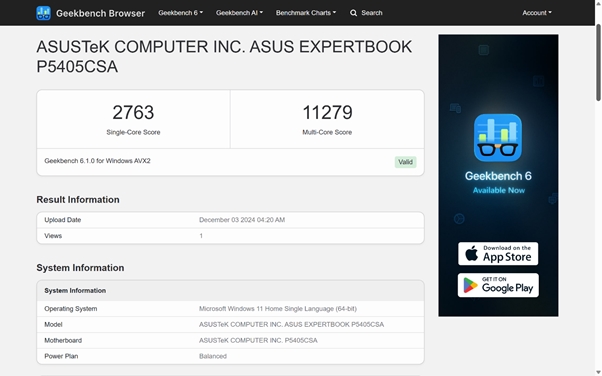Click the Multi-Core Score label
This screenshot has height=376, width=602.
point(327,132)
